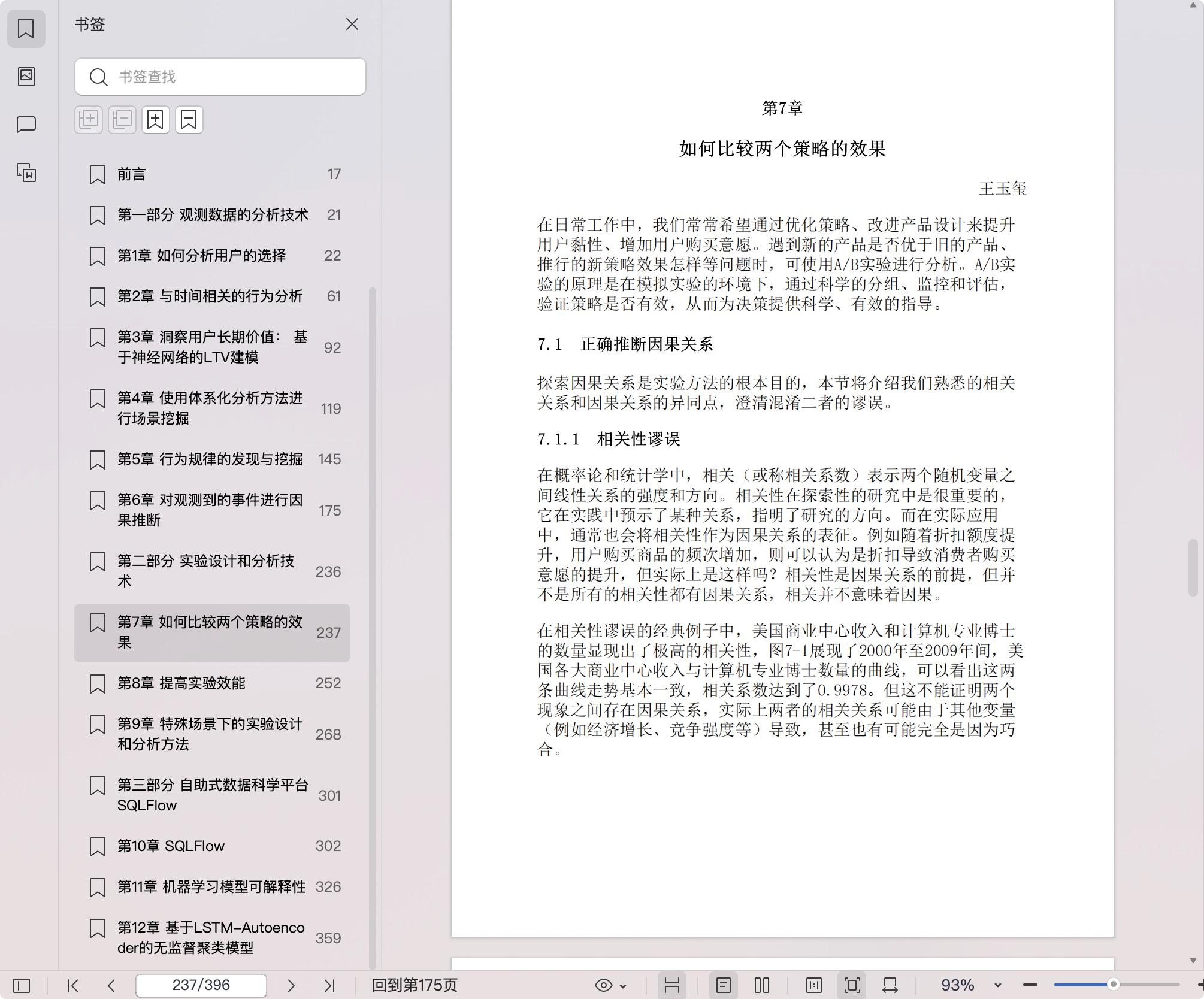Select 第二部分 实验设计和分析技术 bookmark
This screenshot has width=1204, height=999.
pyautogui.click(x=212, y=571)
